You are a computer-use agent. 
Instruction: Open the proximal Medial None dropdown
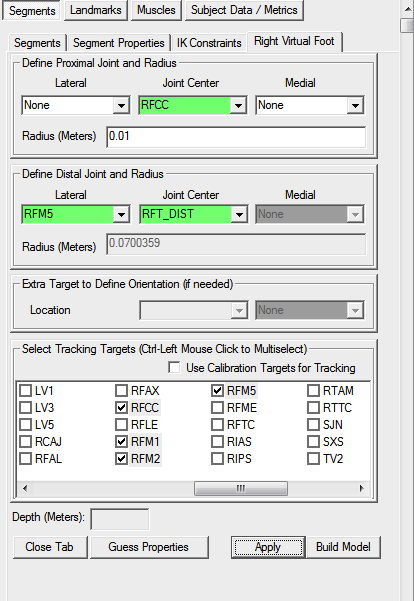pyautogui.click(x=310, y=105)
